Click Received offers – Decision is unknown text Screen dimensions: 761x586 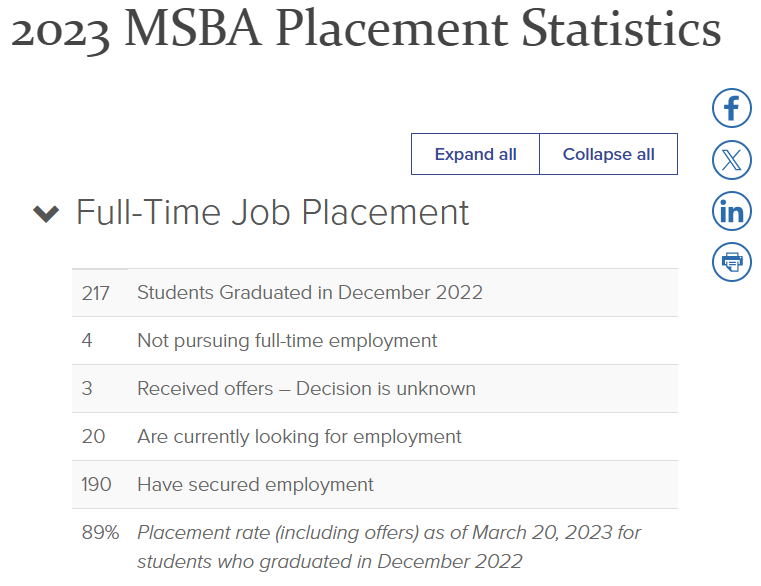tap(306, 388)
